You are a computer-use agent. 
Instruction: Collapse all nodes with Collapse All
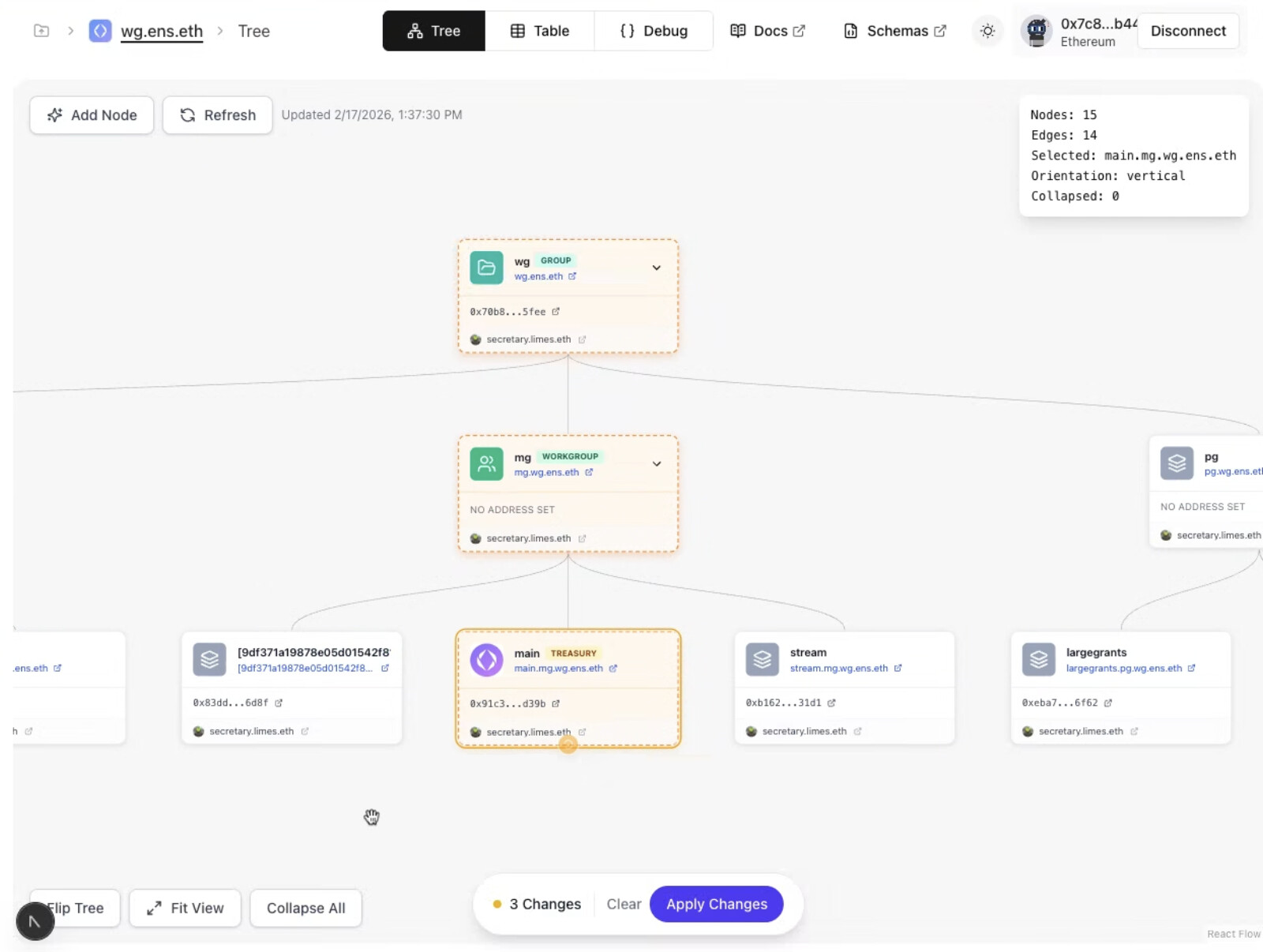click(x=305, y=908)
